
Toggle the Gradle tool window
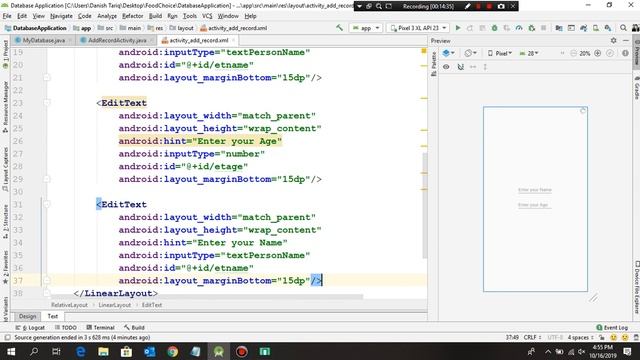pyautogui.click(x=636, y=88)
